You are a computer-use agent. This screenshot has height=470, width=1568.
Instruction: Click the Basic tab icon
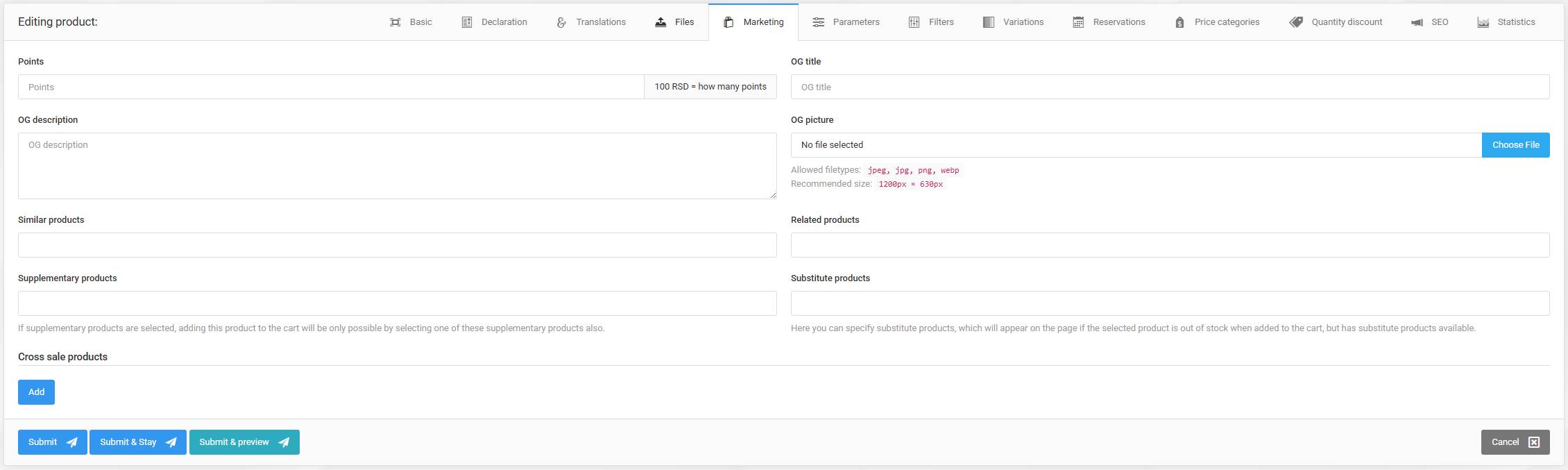pos(395,22)
